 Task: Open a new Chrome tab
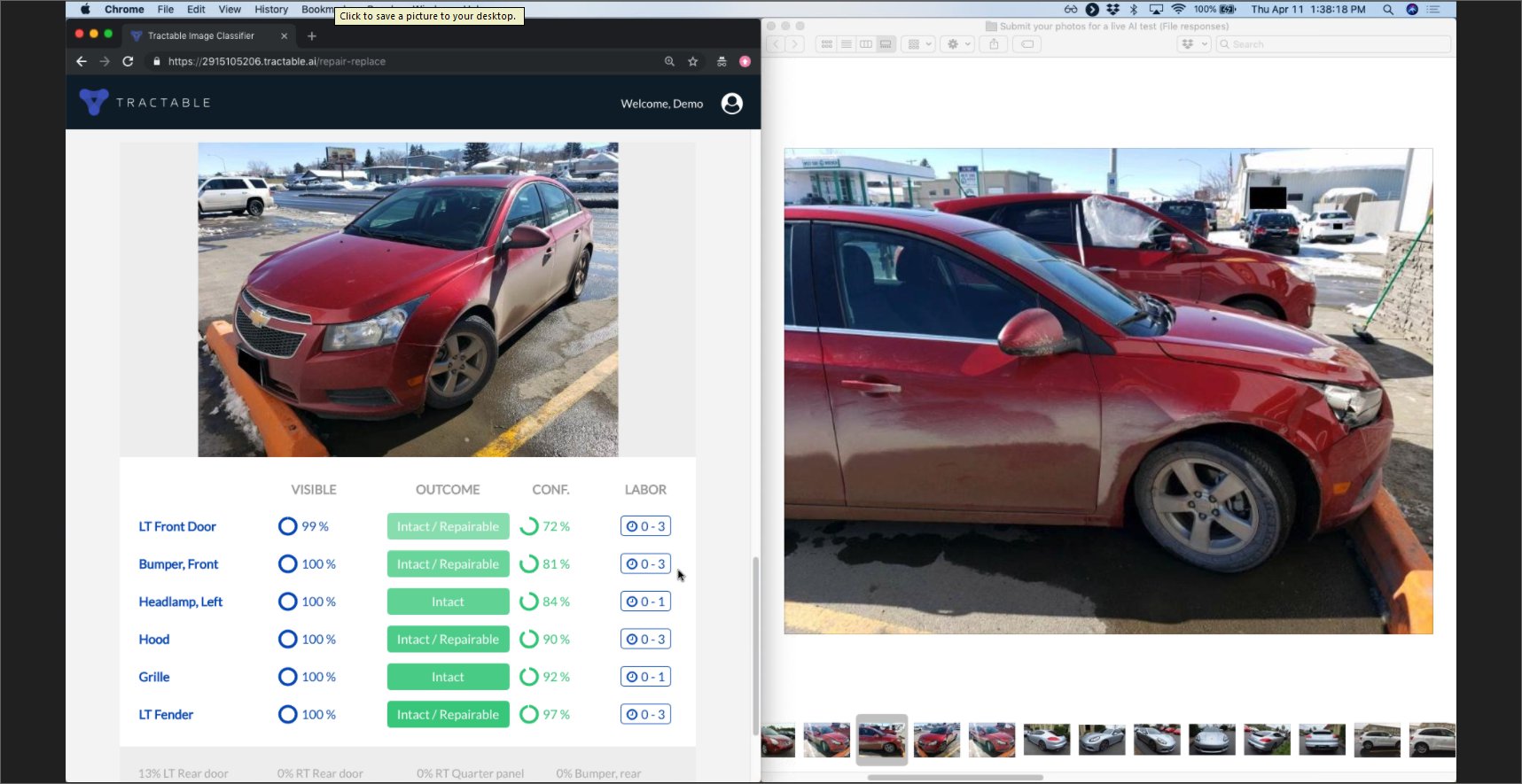pyautogui.click(x=311, y=36)
